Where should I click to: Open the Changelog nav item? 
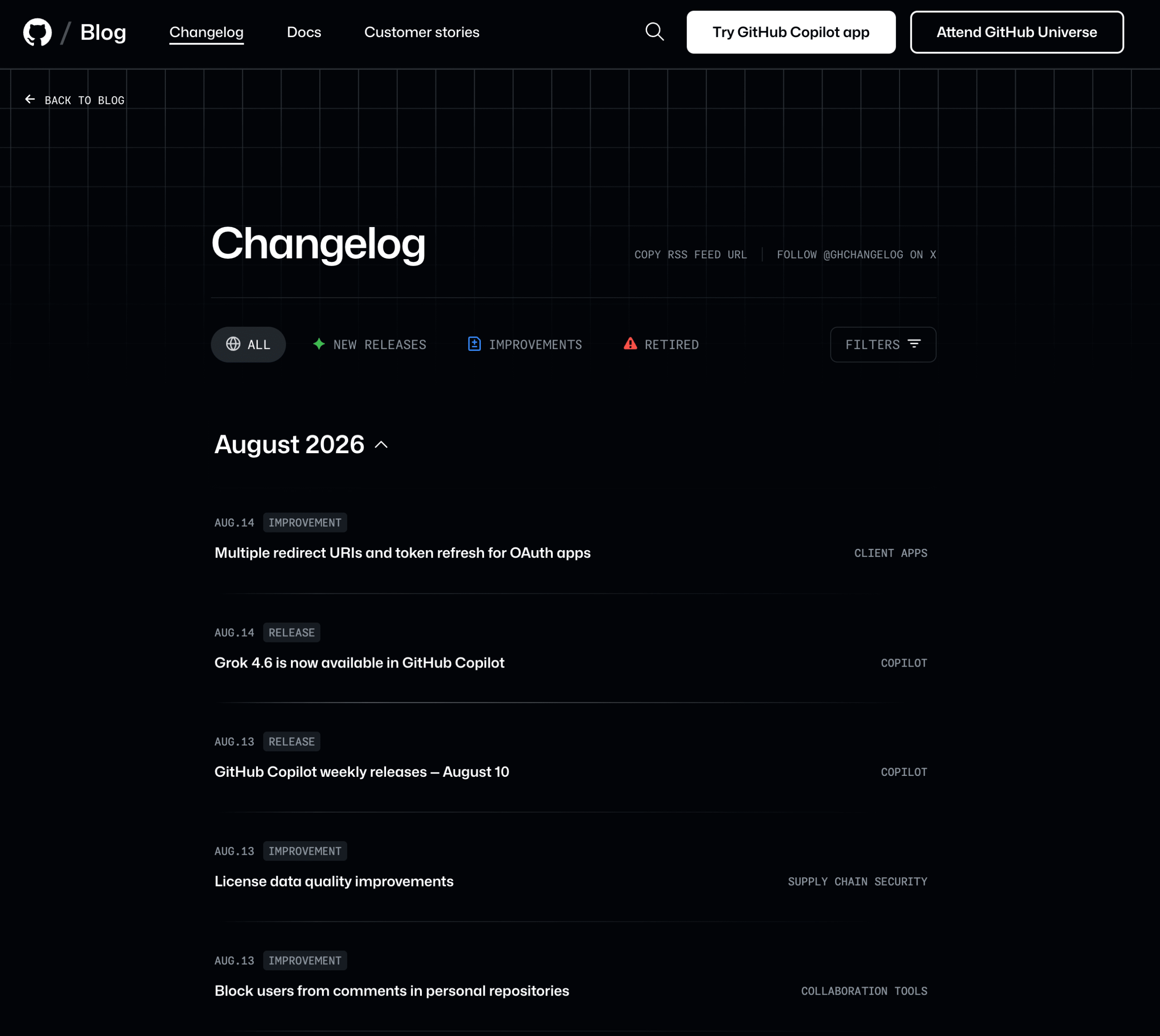[x=207, y=33]
